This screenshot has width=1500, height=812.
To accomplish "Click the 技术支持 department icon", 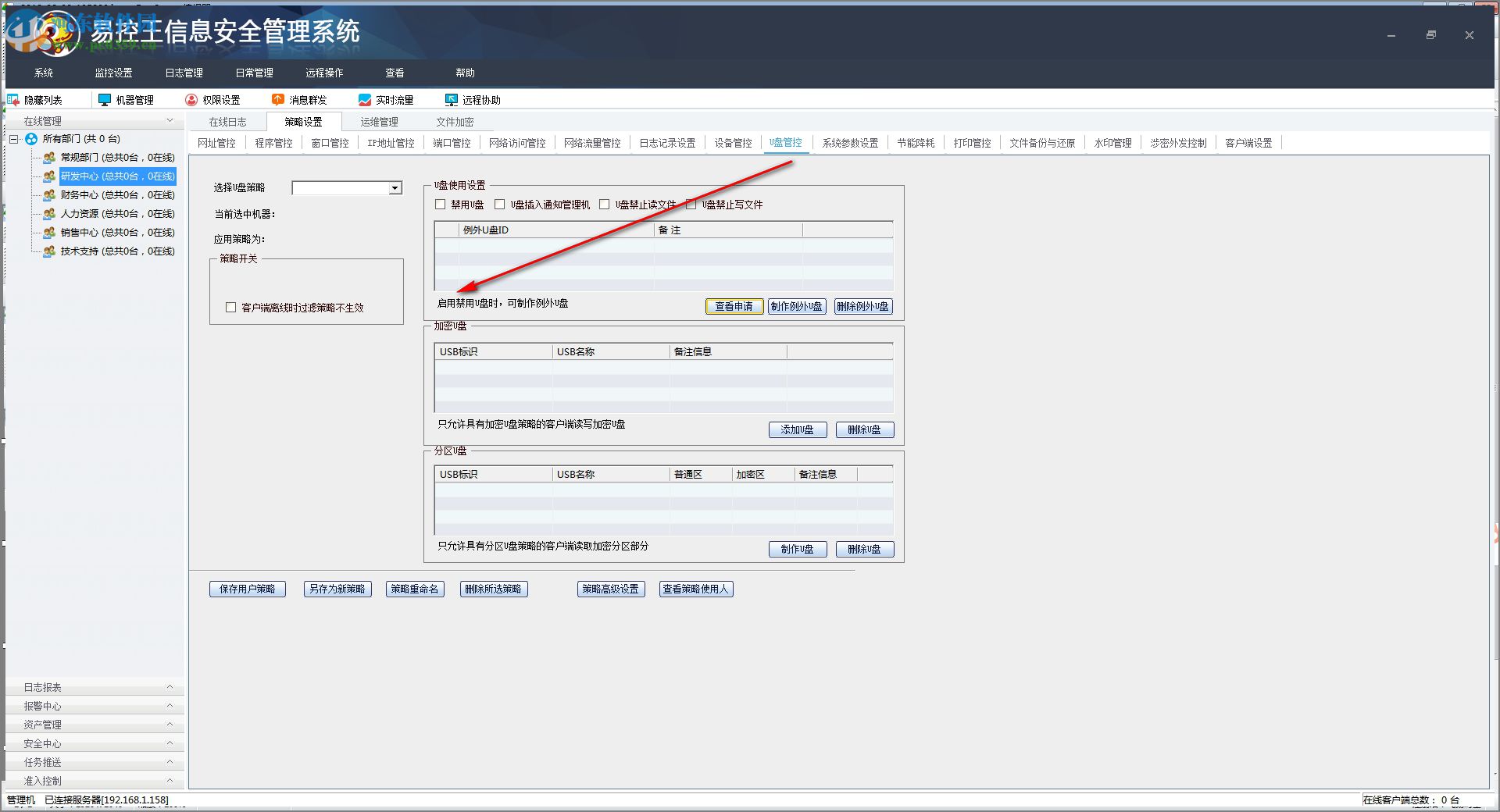I will point(49,251).
